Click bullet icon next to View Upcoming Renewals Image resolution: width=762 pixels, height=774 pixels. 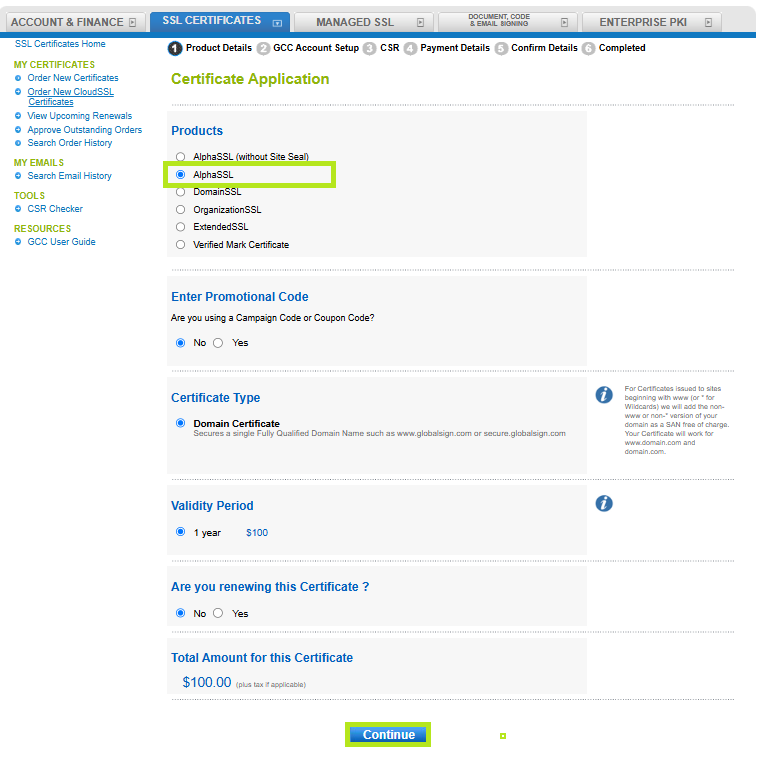click(18, 116)
